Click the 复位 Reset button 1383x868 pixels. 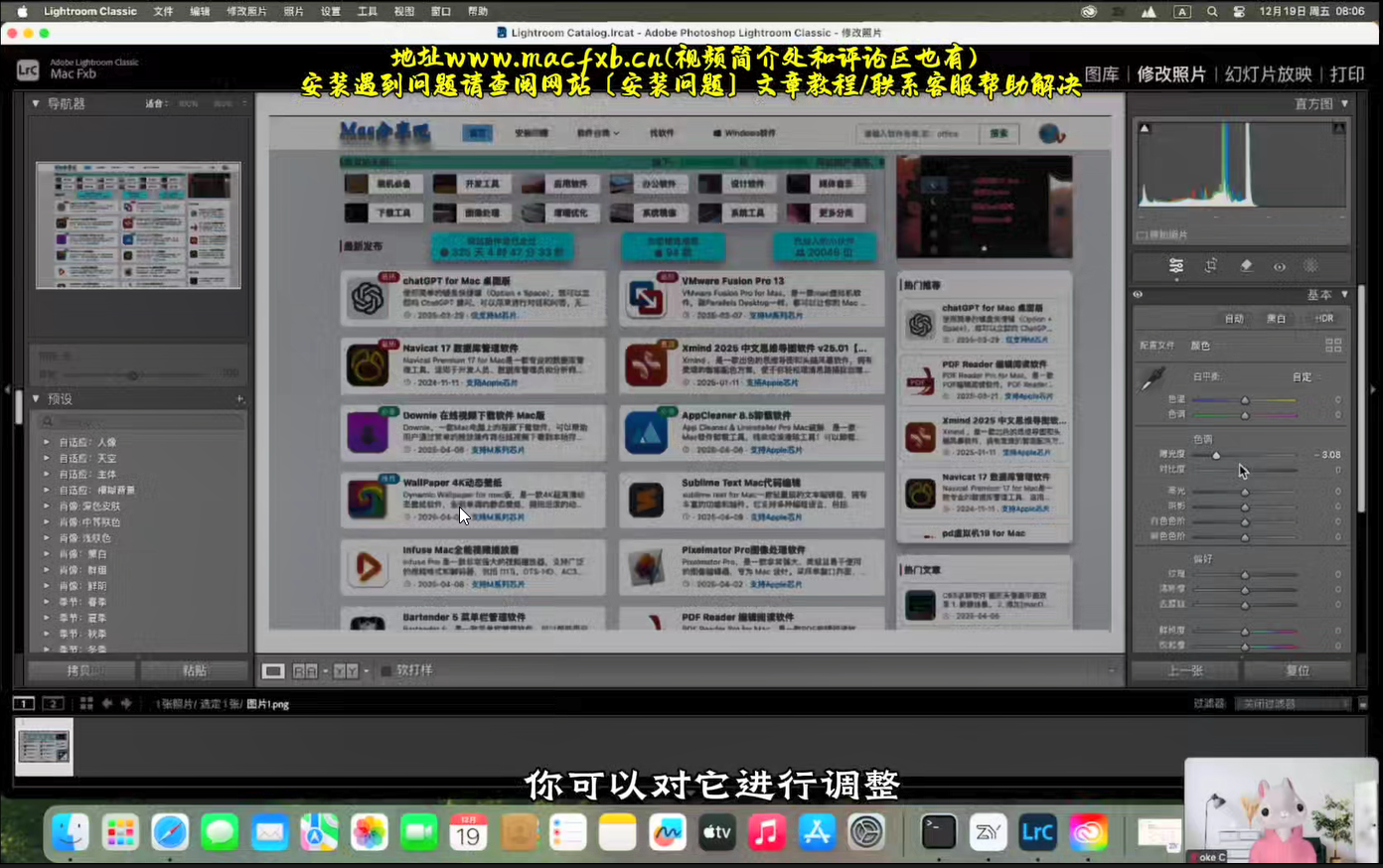(x=1298, y=670)
